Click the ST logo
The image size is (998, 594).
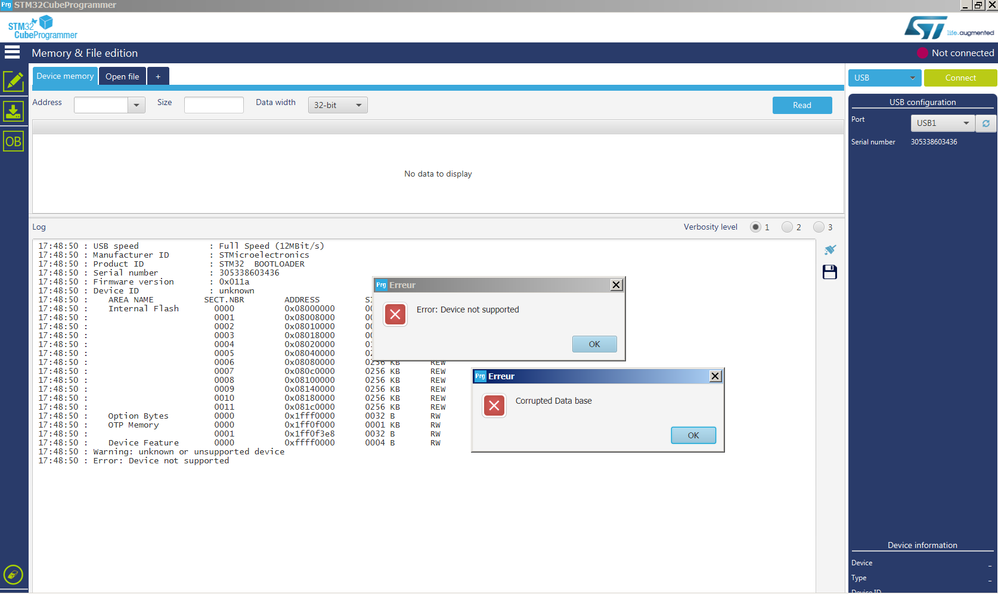click(x=925, y=28)
